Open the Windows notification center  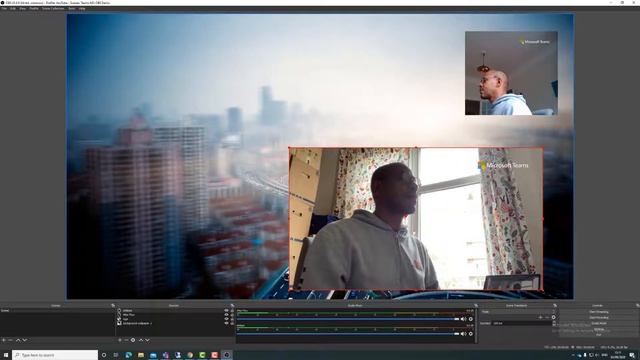pyautogui.click(x=632, y=355)
